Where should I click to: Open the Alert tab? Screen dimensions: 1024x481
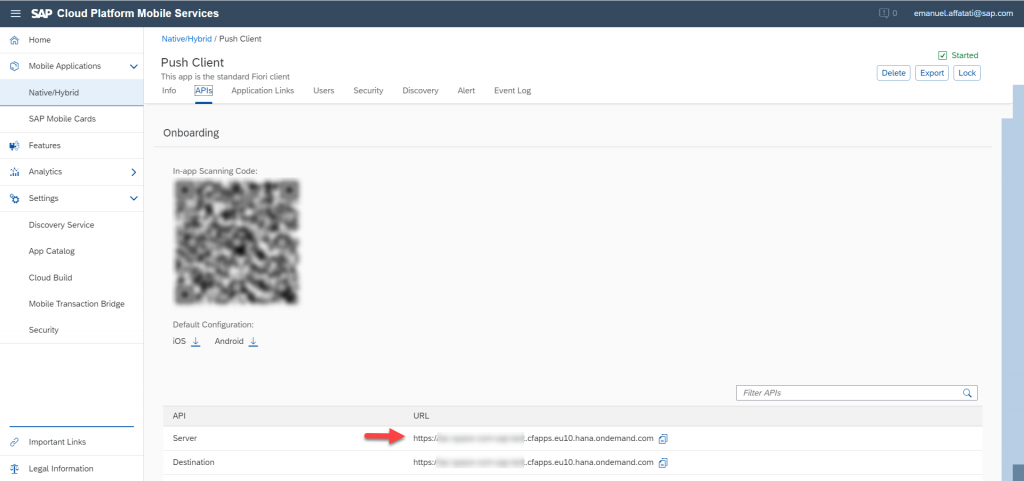466,91
